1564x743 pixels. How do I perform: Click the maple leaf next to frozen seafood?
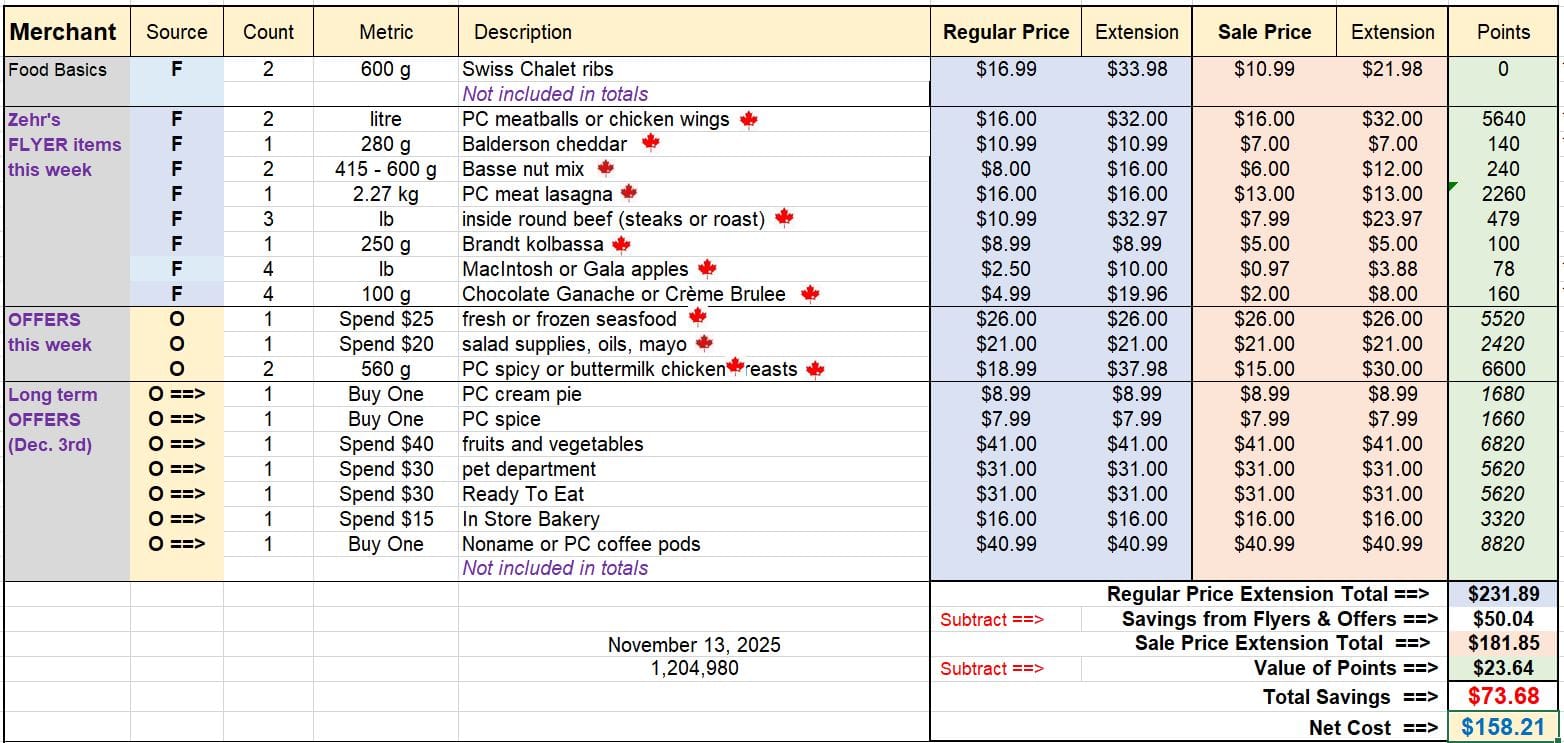click(x=697, y=318)
